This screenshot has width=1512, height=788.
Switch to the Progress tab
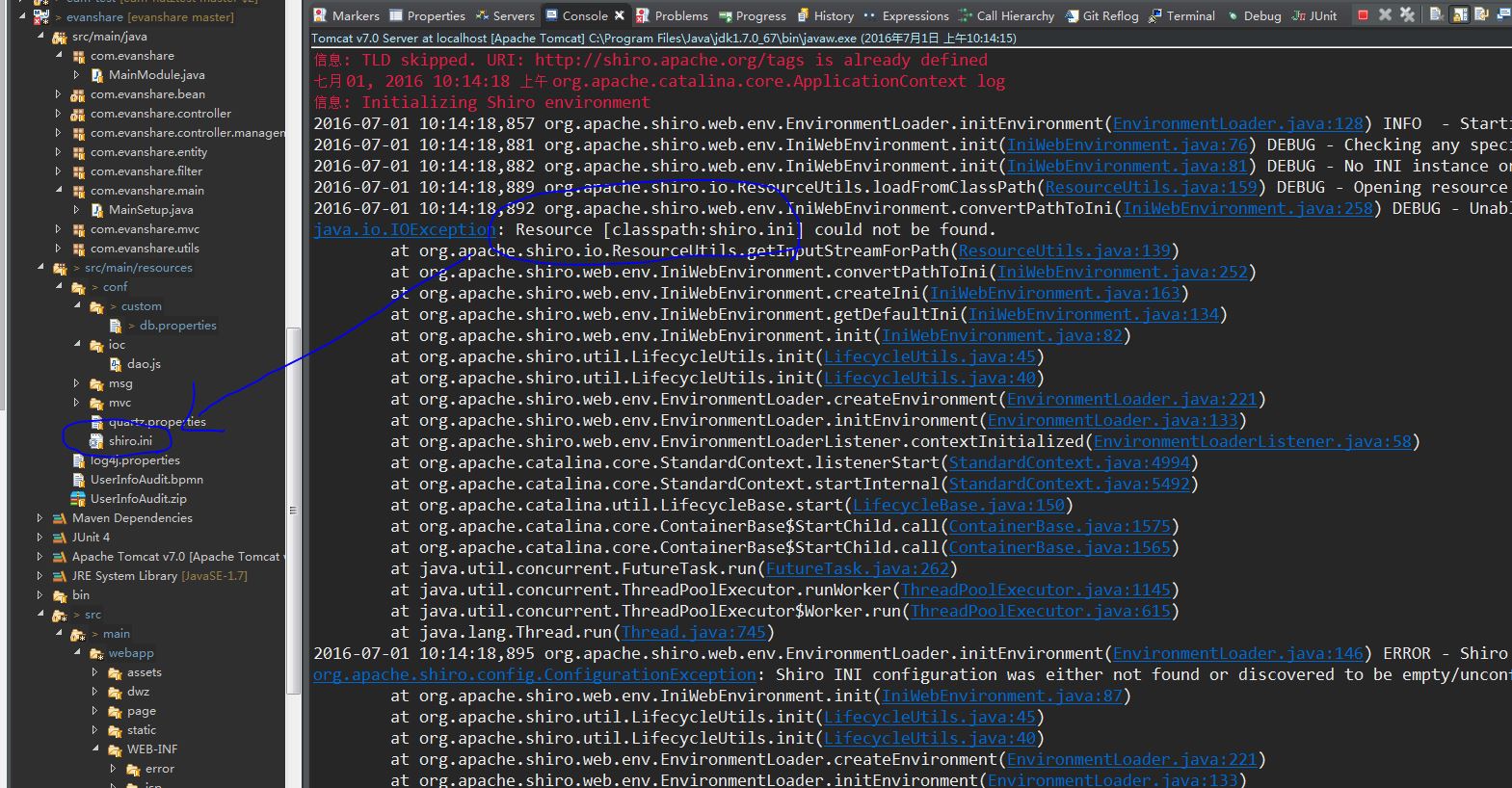tap(752, 15)
